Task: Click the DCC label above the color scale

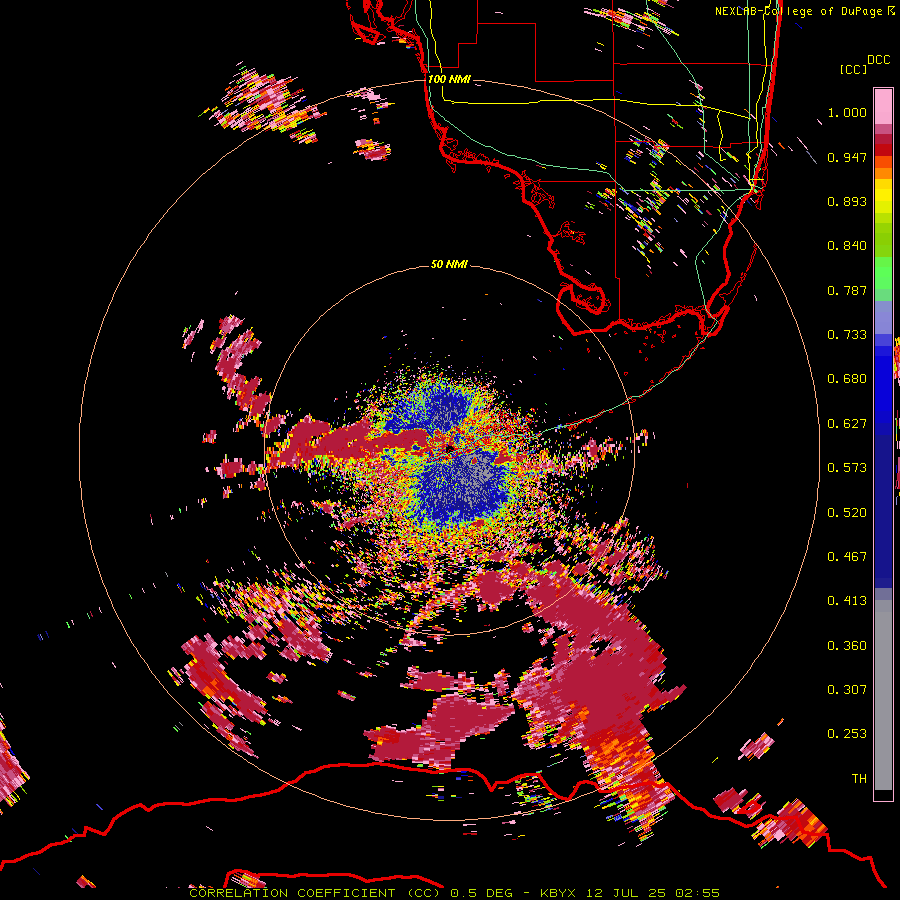Action: coord(878,60)
